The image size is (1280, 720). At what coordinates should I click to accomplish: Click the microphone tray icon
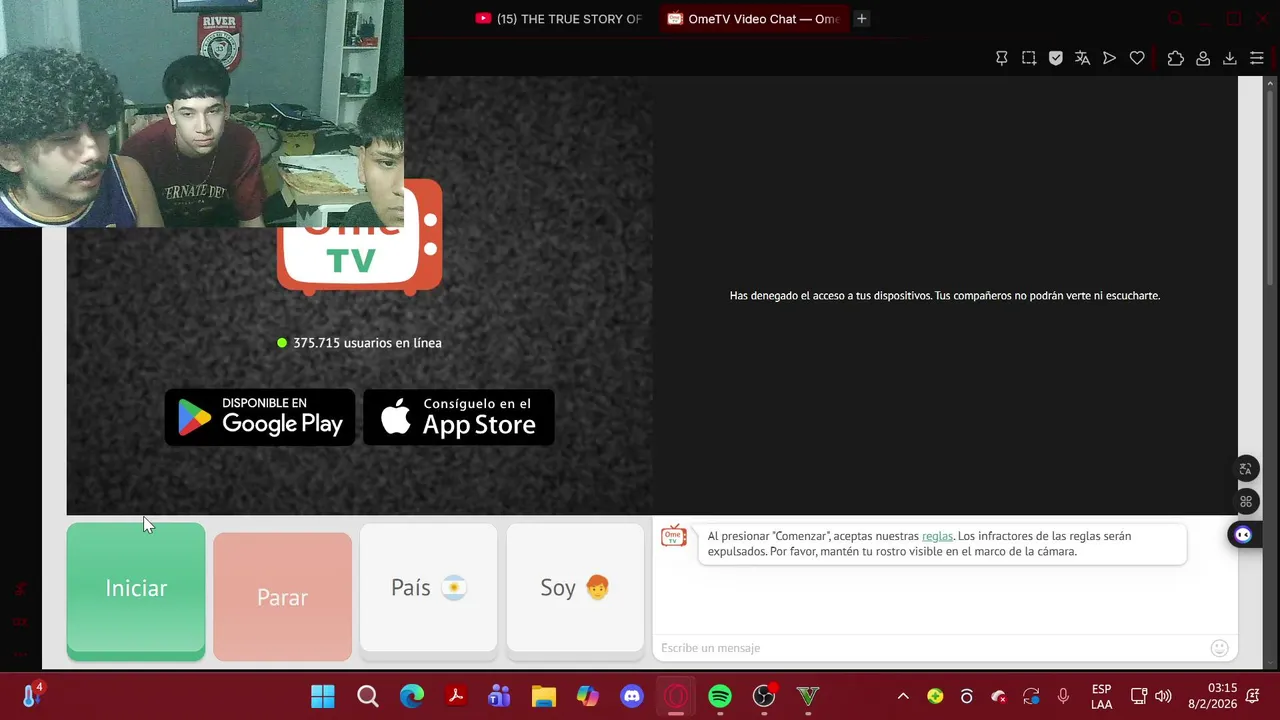pyautogui.click(x=1063, y=696)
